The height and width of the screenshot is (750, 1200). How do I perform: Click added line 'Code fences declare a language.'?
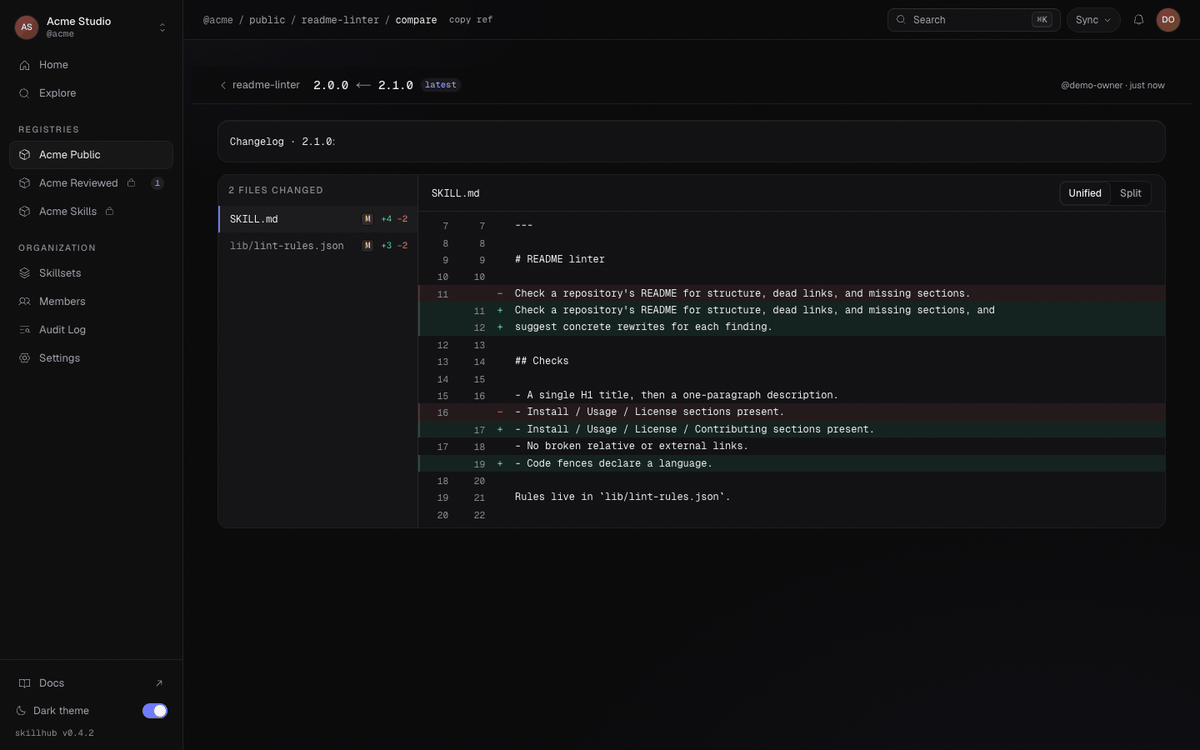click(792, 464)
